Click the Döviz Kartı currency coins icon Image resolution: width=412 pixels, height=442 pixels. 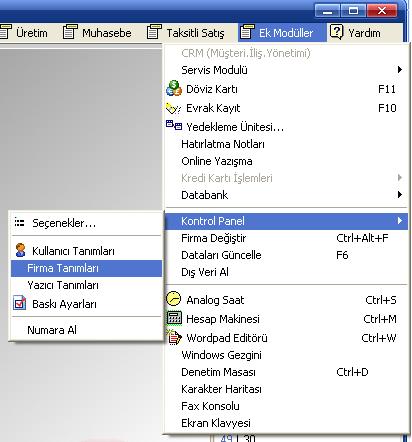tap(174, 88)
